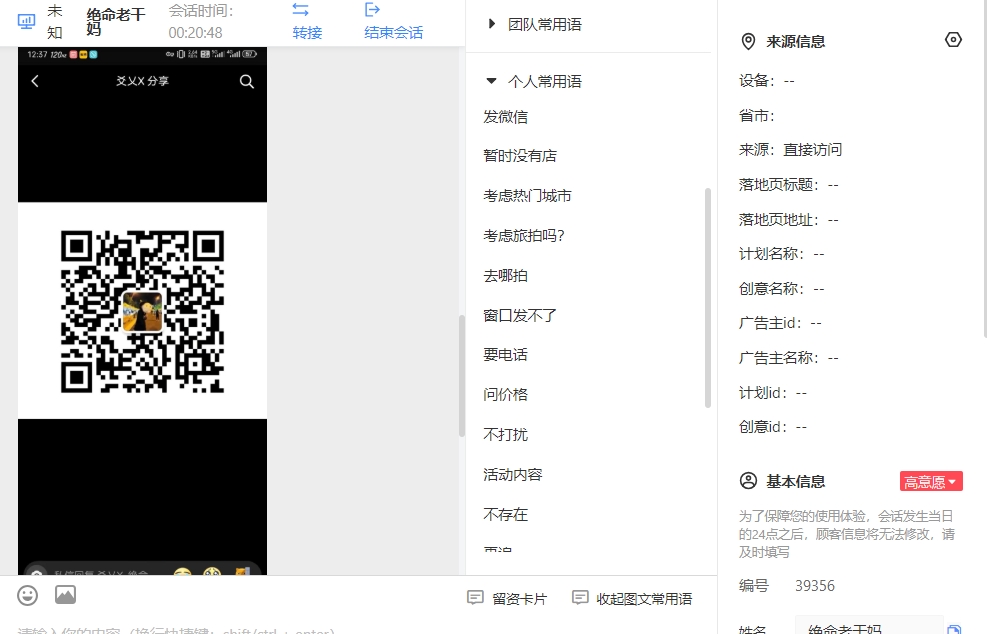Collapse the 个人常用语 section
Viewport: 987px width, 634px height.
pos(534,81)
